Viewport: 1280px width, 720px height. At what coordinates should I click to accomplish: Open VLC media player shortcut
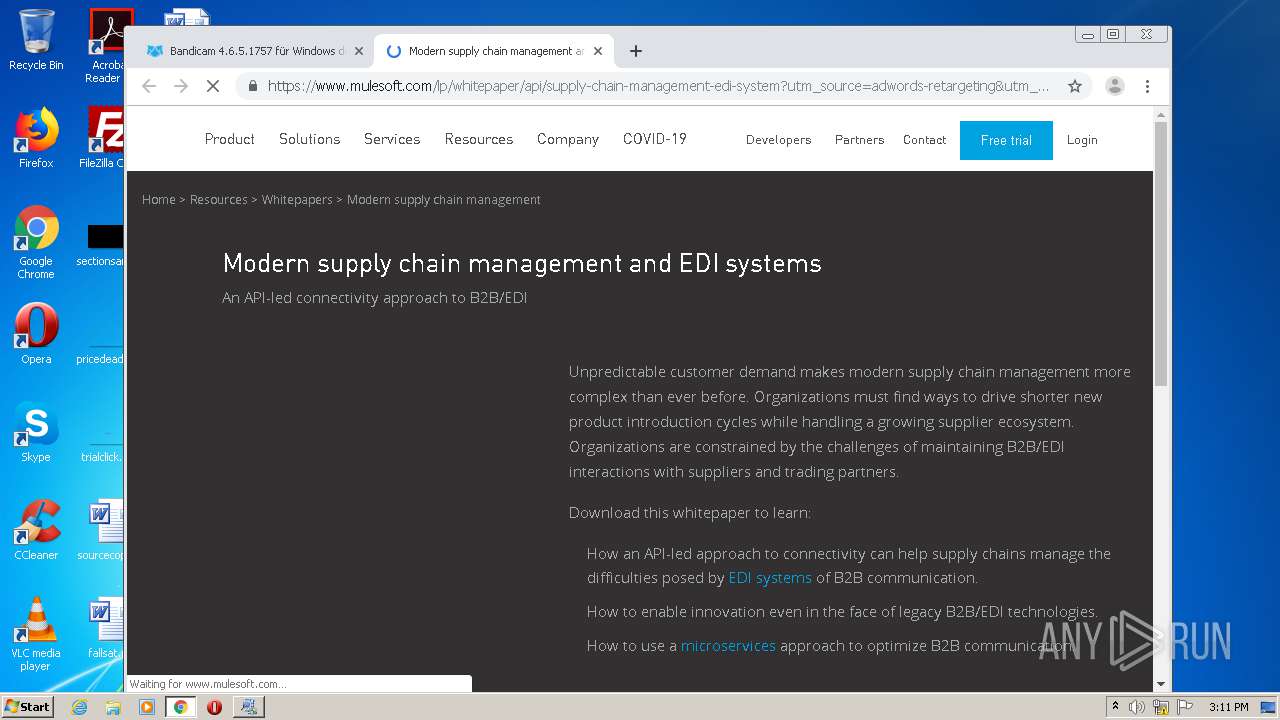tap(36, 634)
